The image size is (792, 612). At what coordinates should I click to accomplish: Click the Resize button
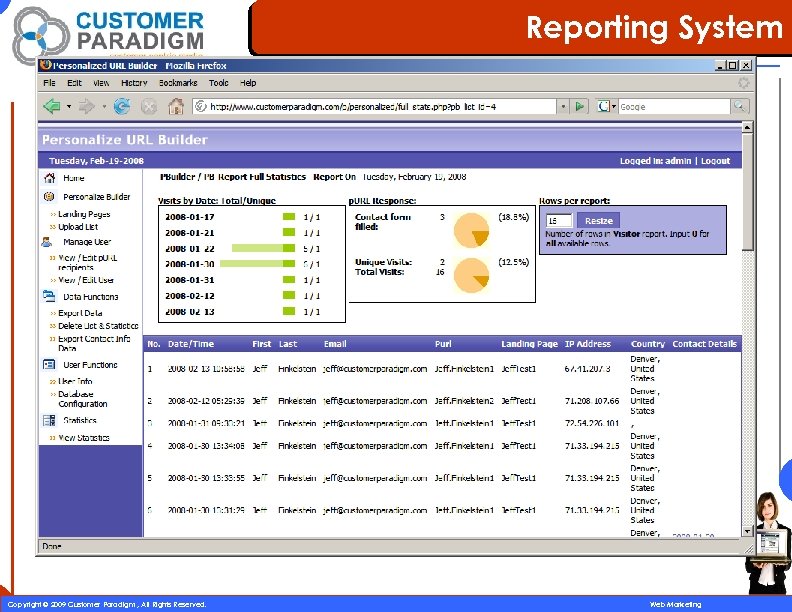599,221
